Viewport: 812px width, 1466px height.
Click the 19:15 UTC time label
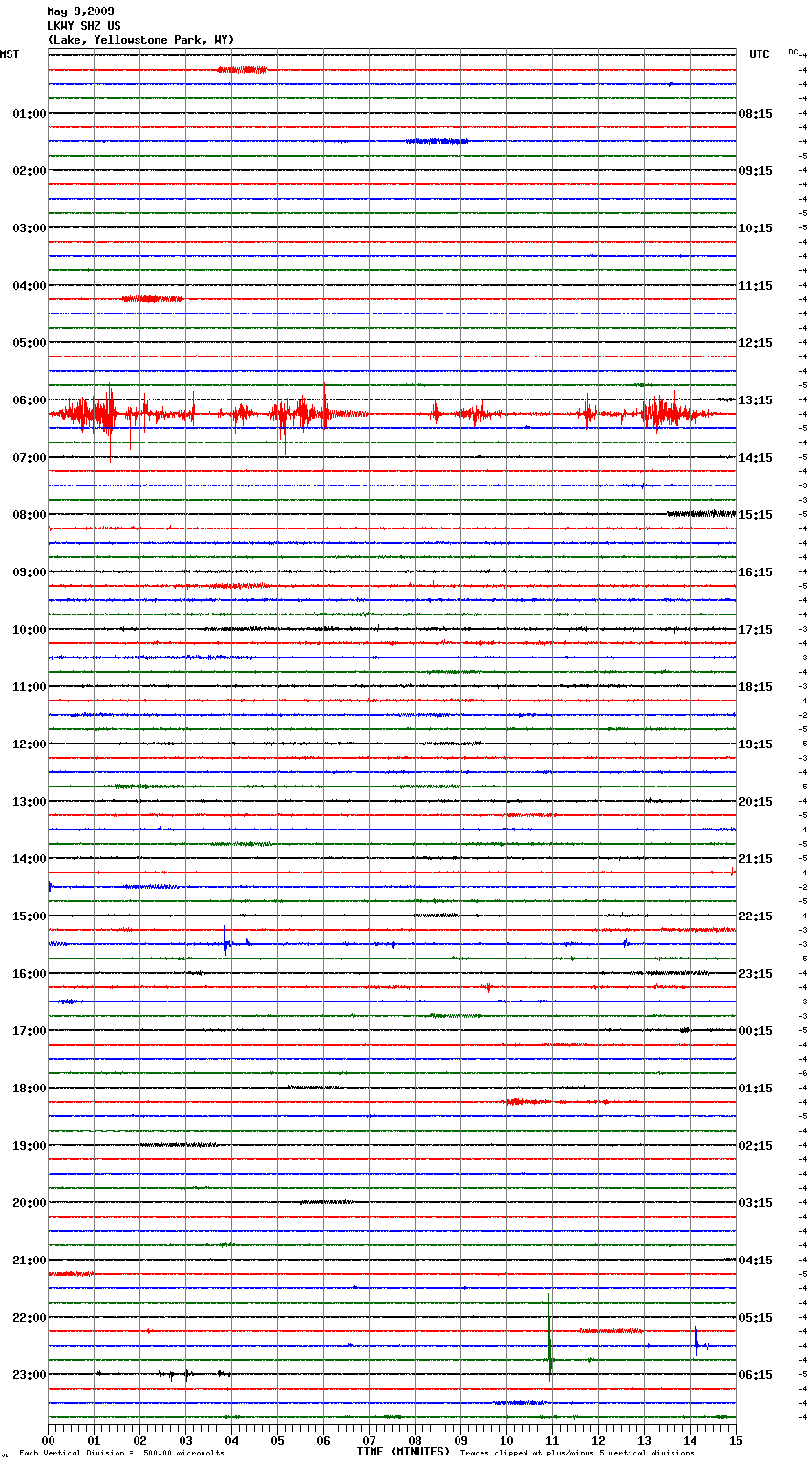pyautogui.click(x=756, y=744)
